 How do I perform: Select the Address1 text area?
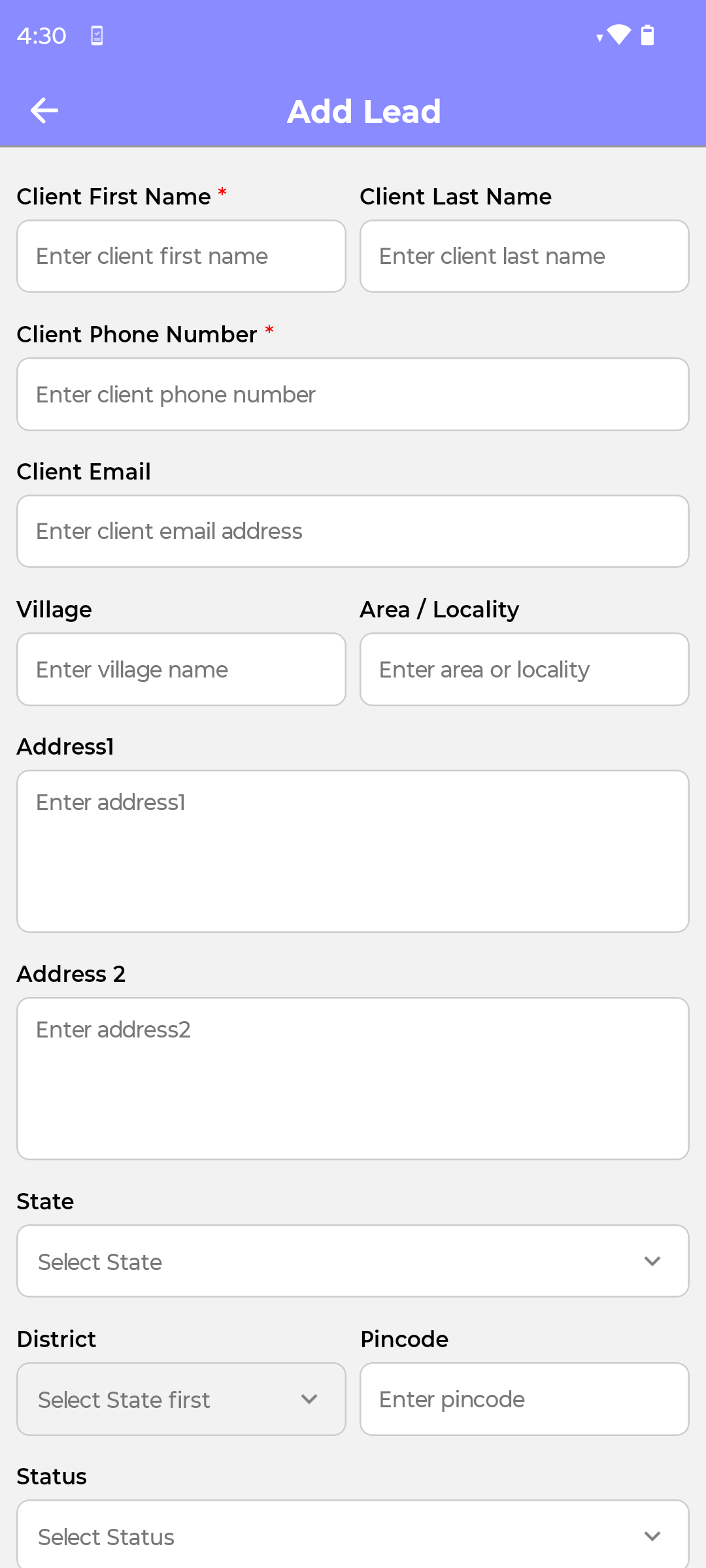[353, 851]
